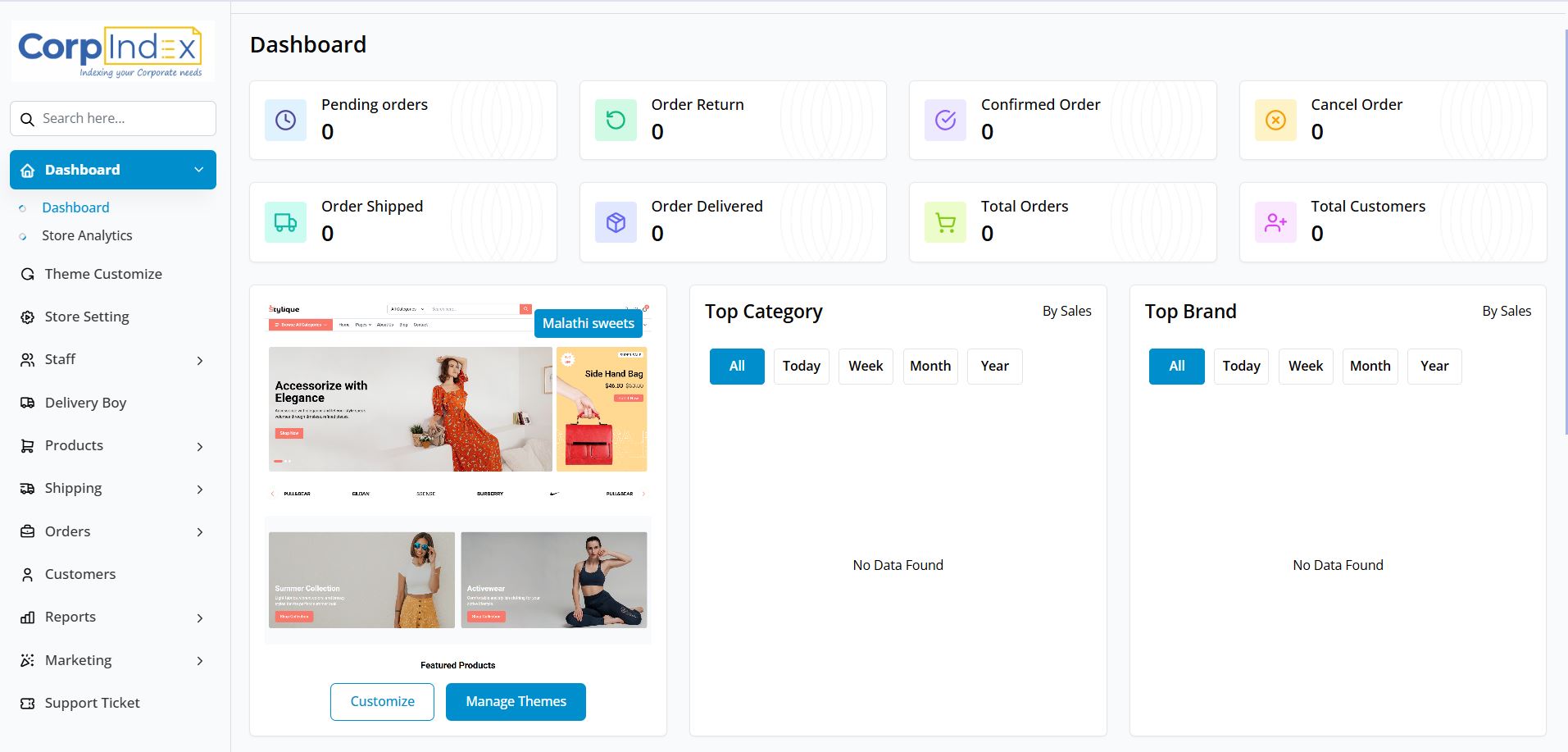Click the Total Customers user icon

[1275, 222]
